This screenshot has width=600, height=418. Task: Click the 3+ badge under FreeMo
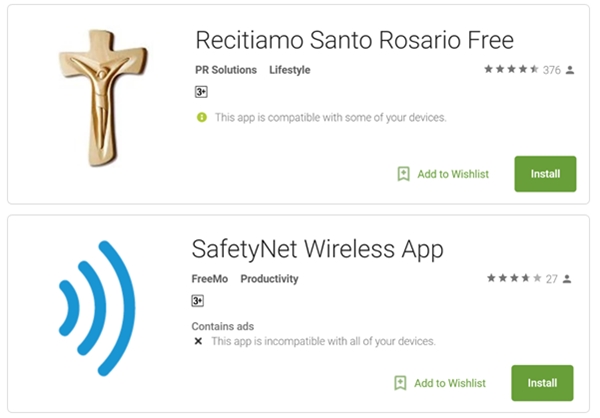(198, 301)
